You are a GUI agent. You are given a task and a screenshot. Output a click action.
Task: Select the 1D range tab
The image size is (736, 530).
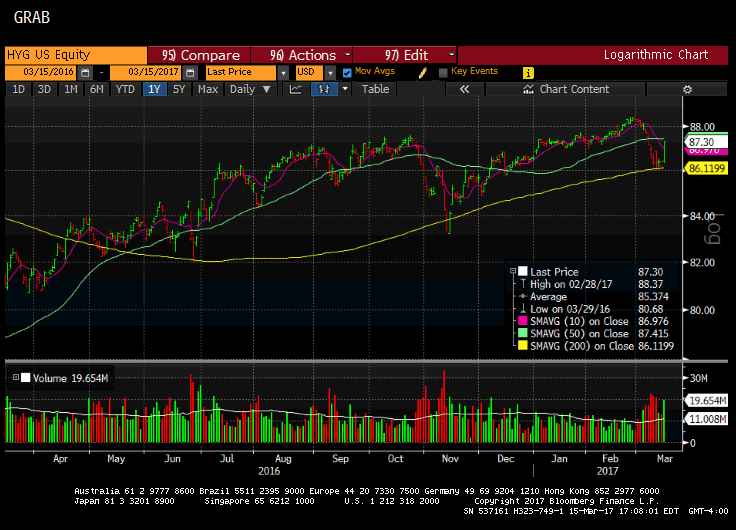(x=18, y=89)
